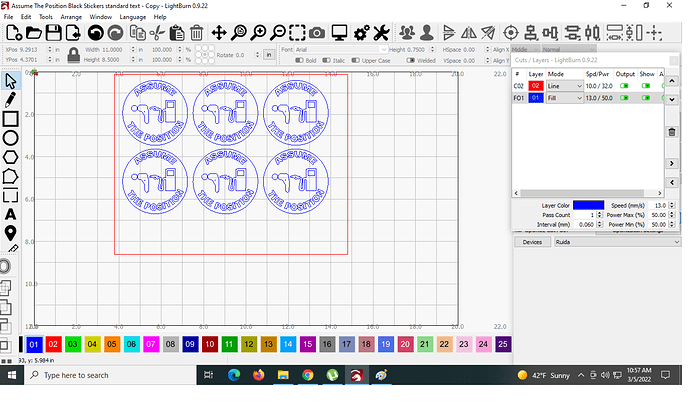689x405 pixels.
Task: Select the Polygon drawing tool
Action: coord(11,157)
